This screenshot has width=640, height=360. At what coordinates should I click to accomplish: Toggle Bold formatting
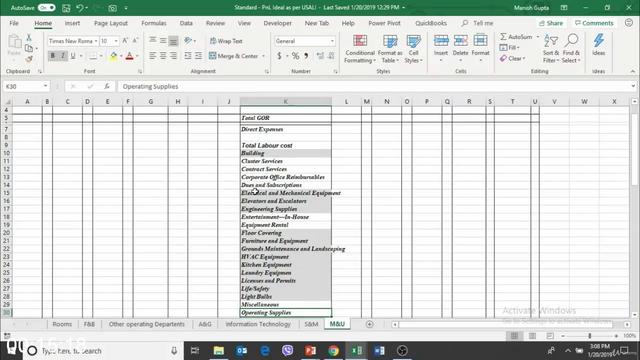point(53,56)
